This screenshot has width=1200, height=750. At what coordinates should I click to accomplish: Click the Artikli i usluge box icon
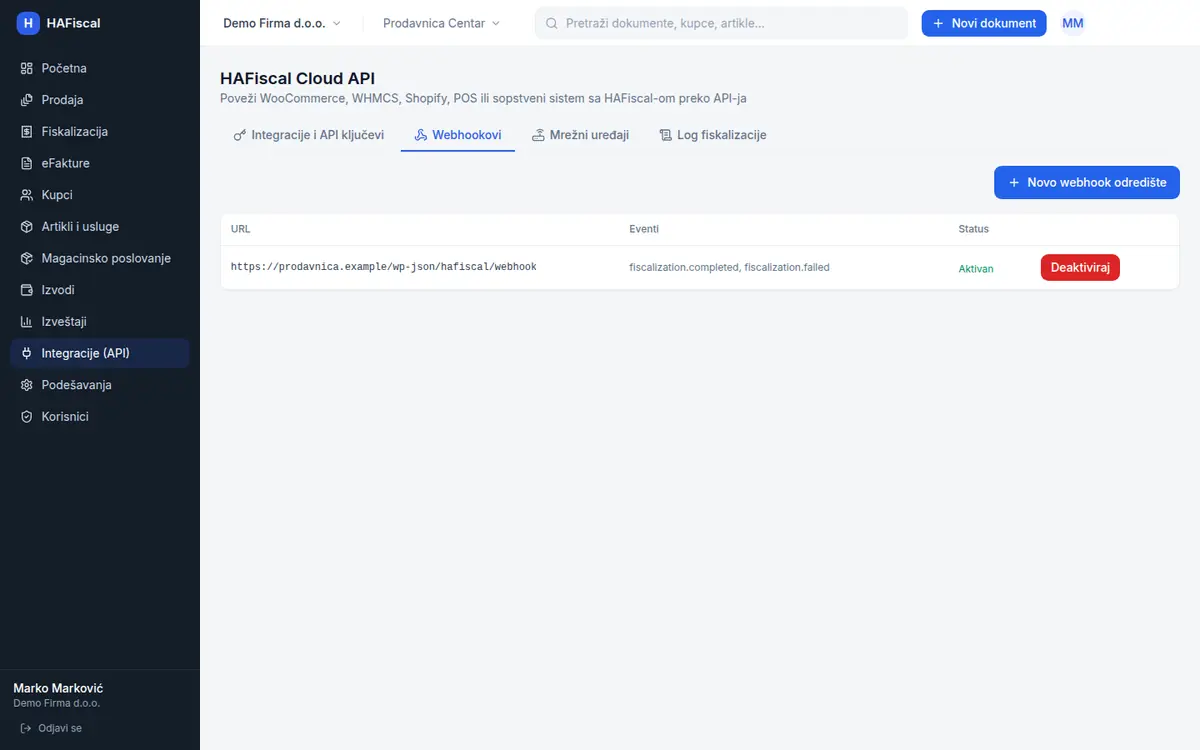[x=27, y=227]
